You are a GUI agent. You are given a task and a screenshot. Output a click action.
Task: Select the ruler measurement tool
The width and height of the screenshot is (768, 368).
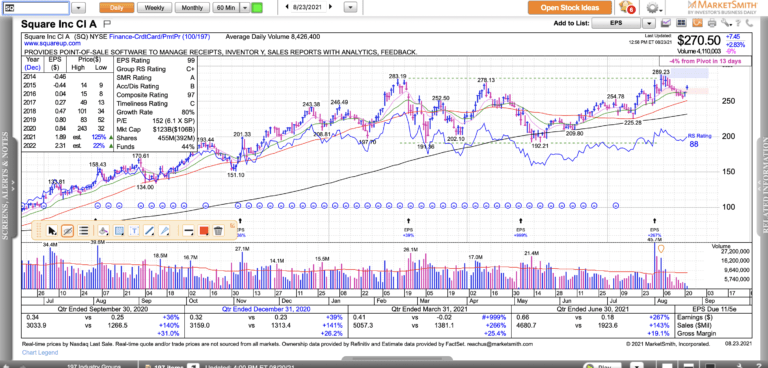[x=166, y=230]
